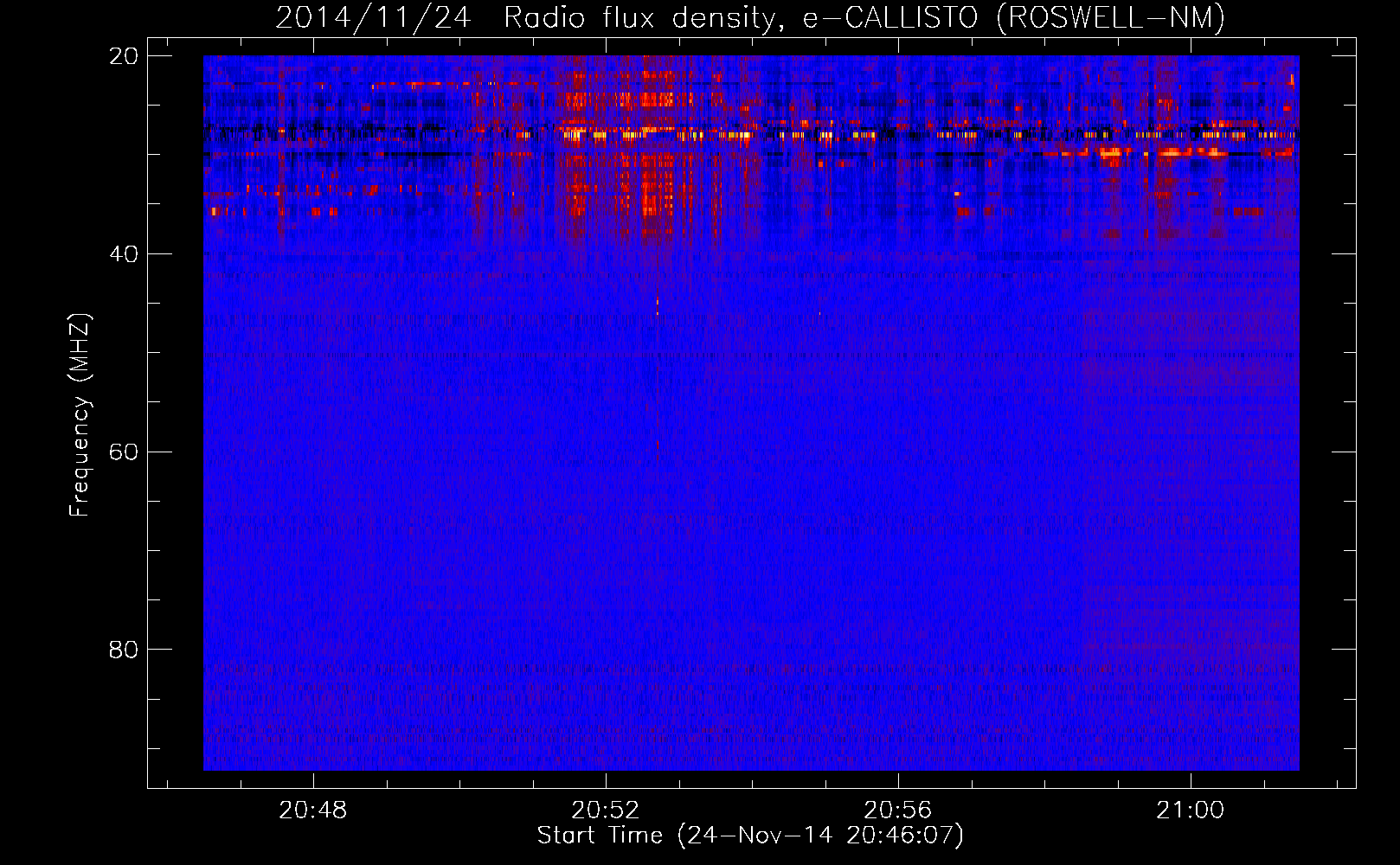Click the 40 frequency tick label

[x=124, y=254]
